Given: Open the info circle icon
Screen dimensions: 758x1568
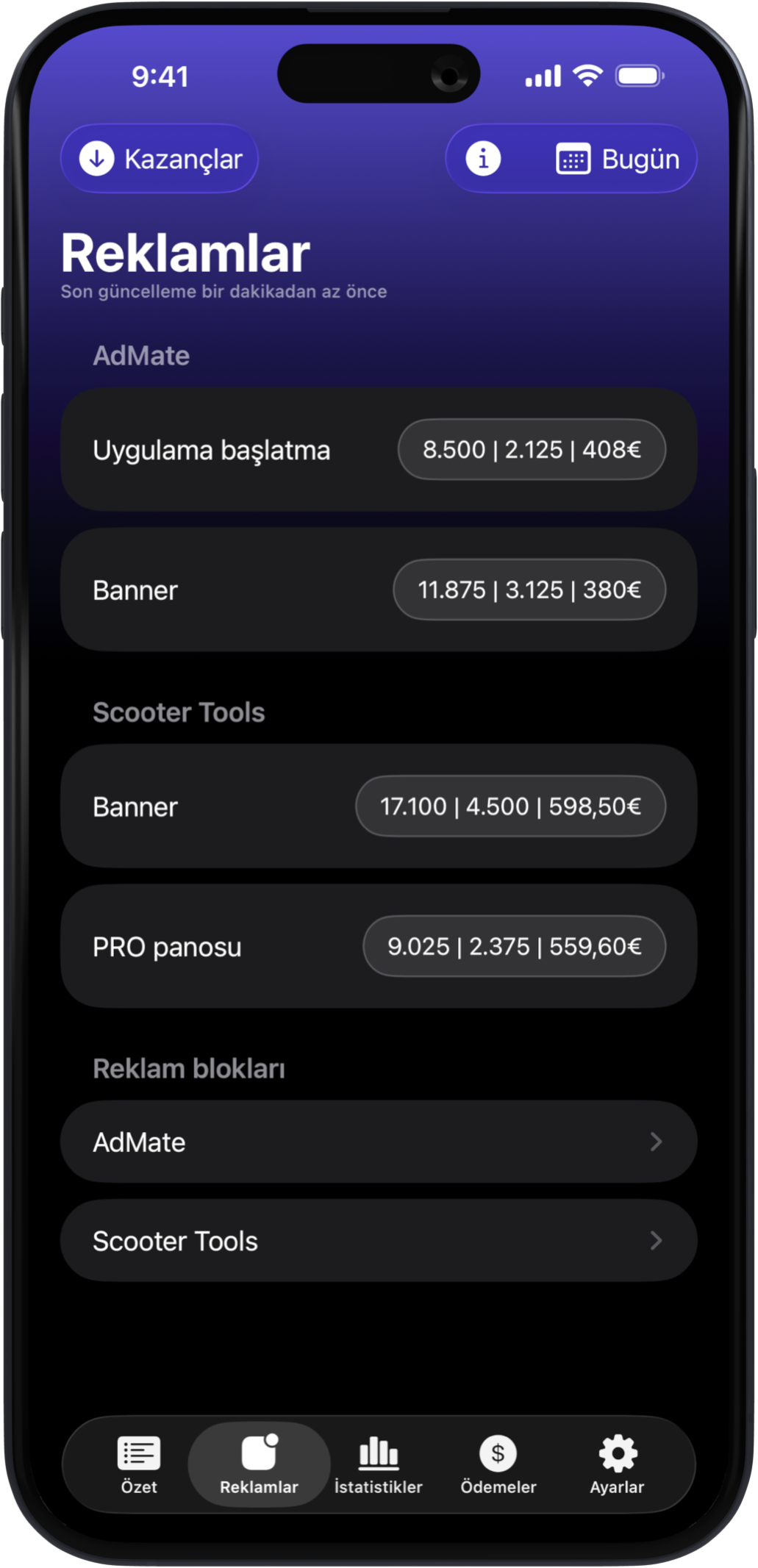Looking at the screenshot, I should pyautogui.click(x=483, y=159).
